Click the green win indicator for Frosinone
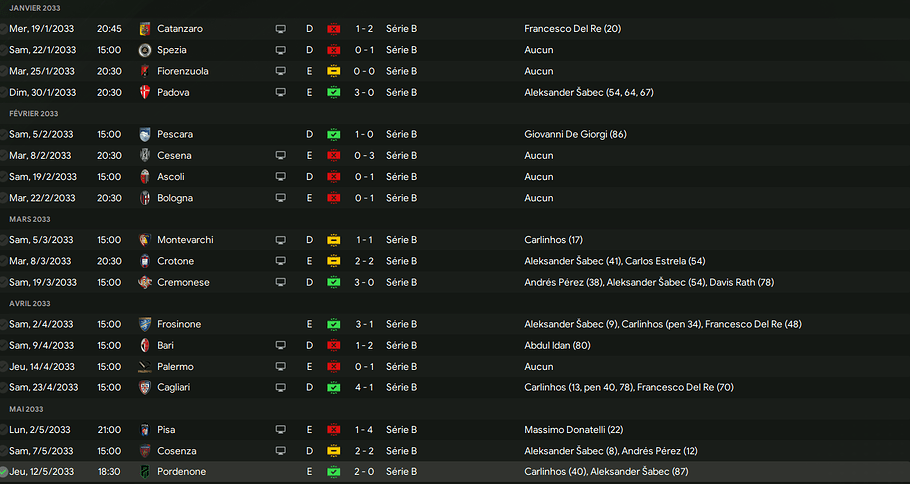910x484 pixels. coord(334,324)
